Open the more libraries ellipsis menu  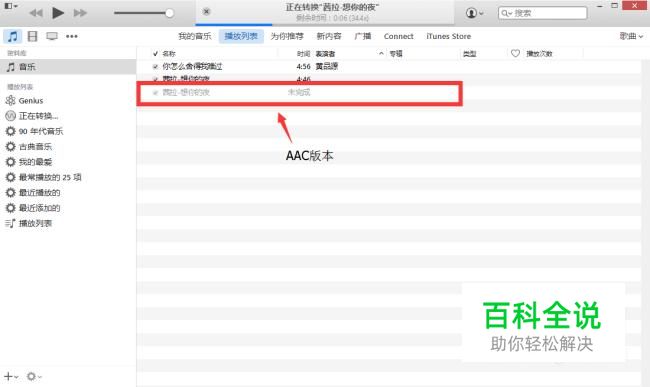[x=72, y=36]
